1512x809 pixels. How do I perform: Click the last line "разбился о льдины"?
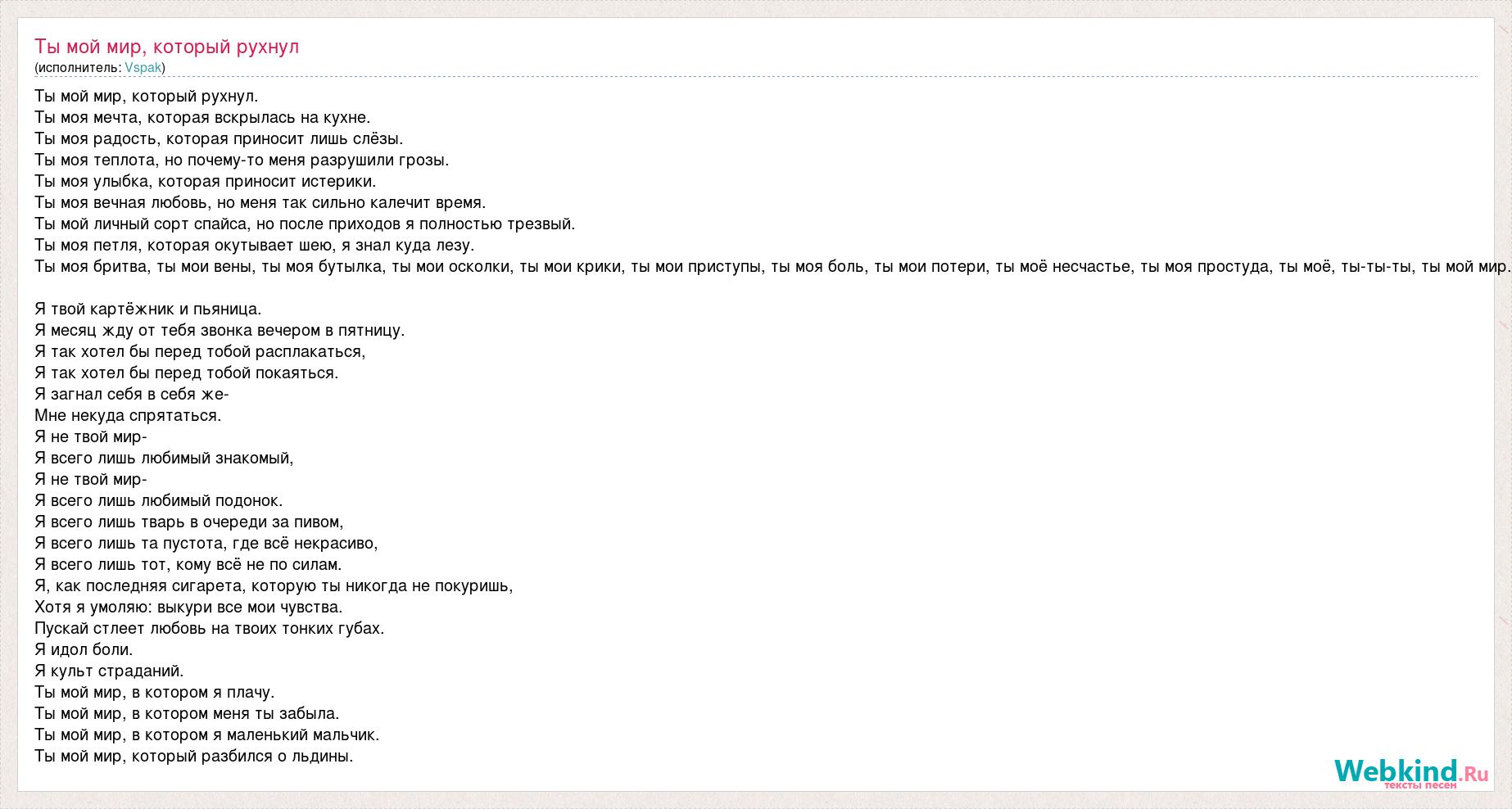194,757
